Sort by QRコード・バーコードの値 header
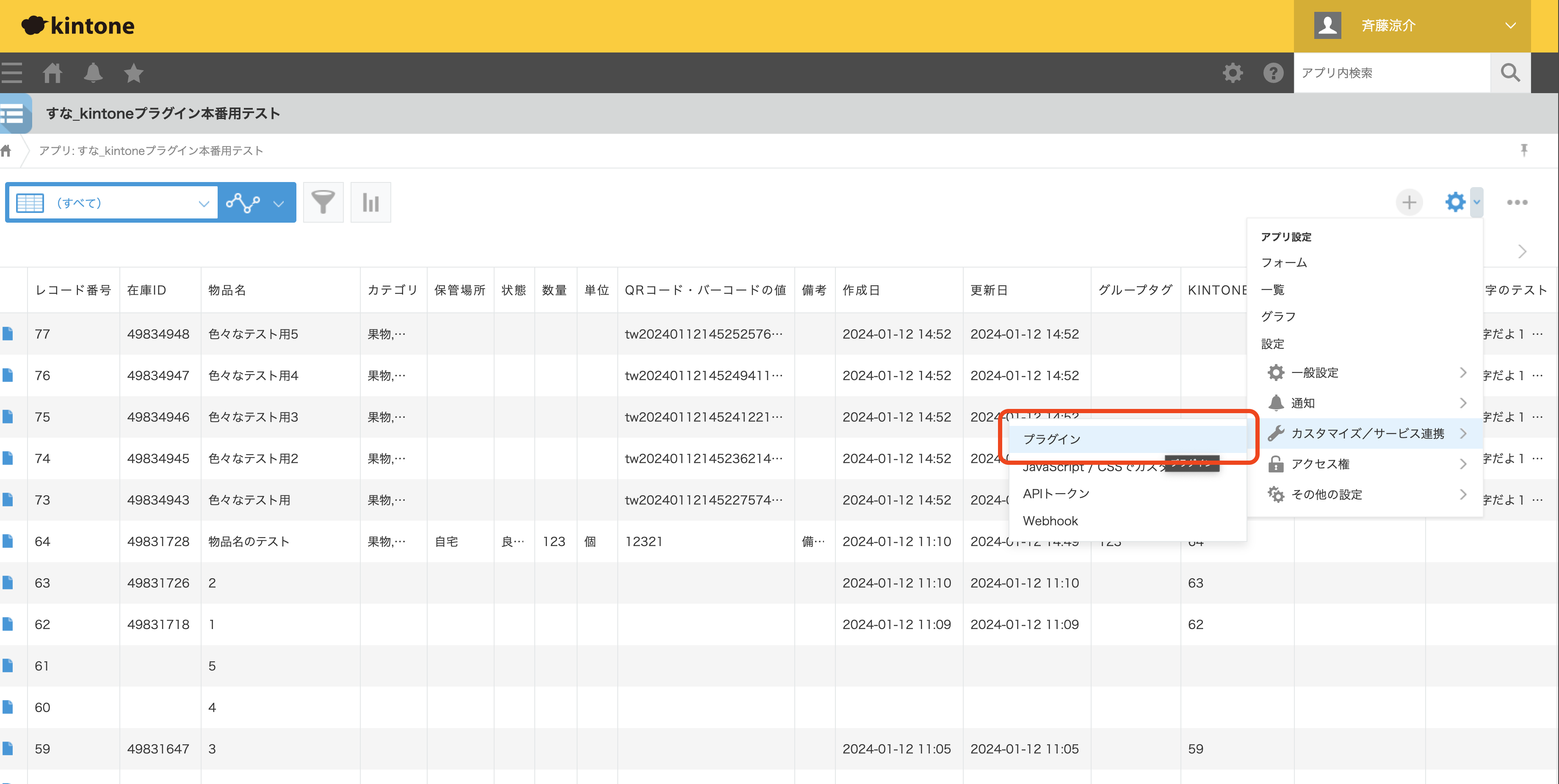Viewport: 1559px width, 784px height. [x=705, y=290]
